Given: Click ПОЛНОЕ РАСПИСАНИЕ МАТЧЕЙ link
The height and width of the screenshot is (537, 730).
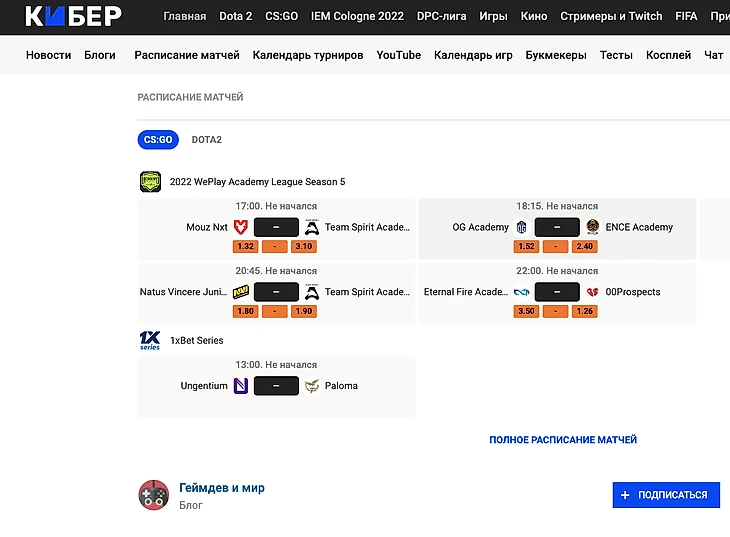Looking at the screenshot, I should 563,440.
